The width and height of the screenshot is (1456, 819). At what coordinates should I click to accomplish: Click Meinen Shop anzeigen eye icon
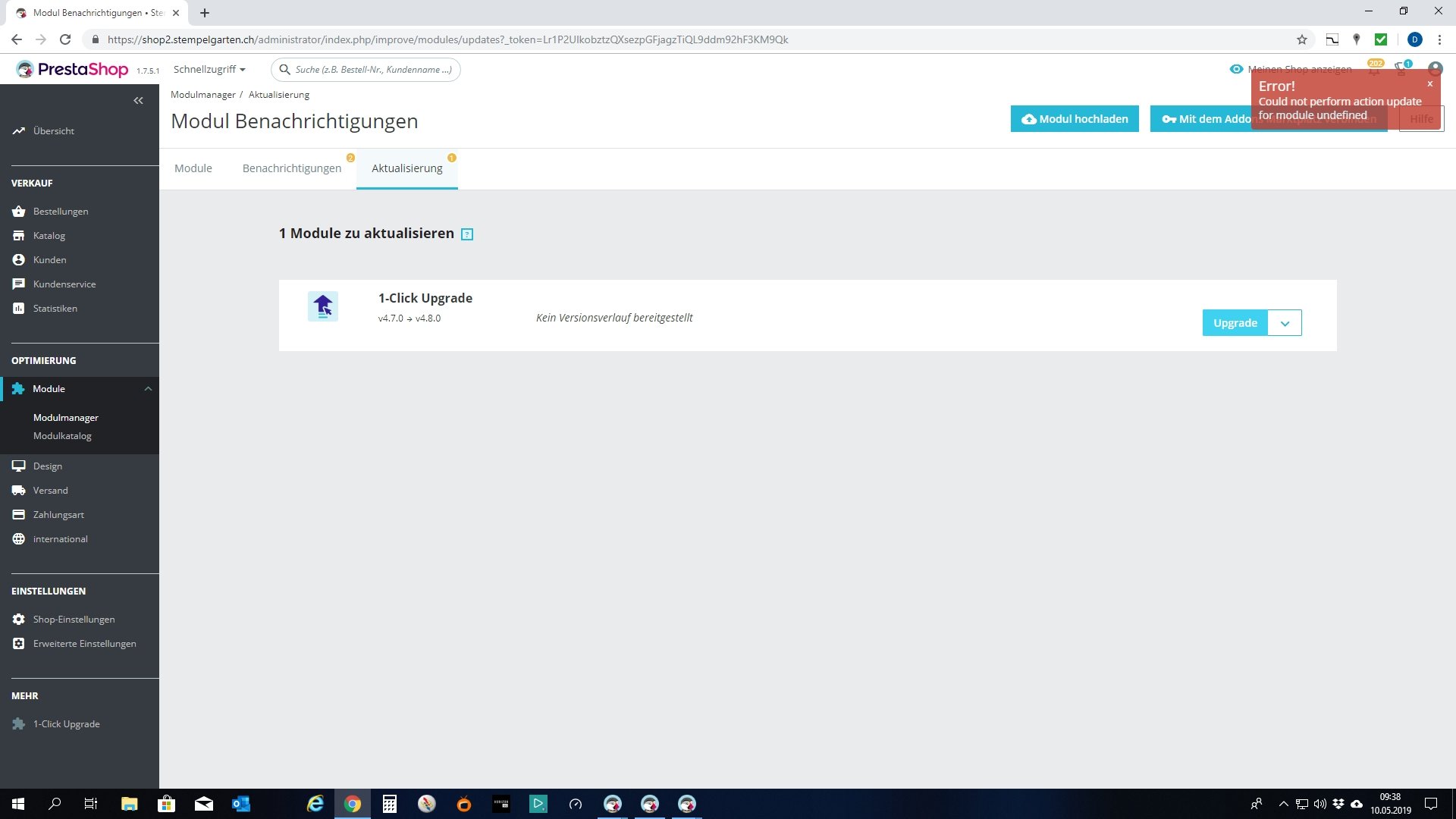click(x=1236, y=69)
